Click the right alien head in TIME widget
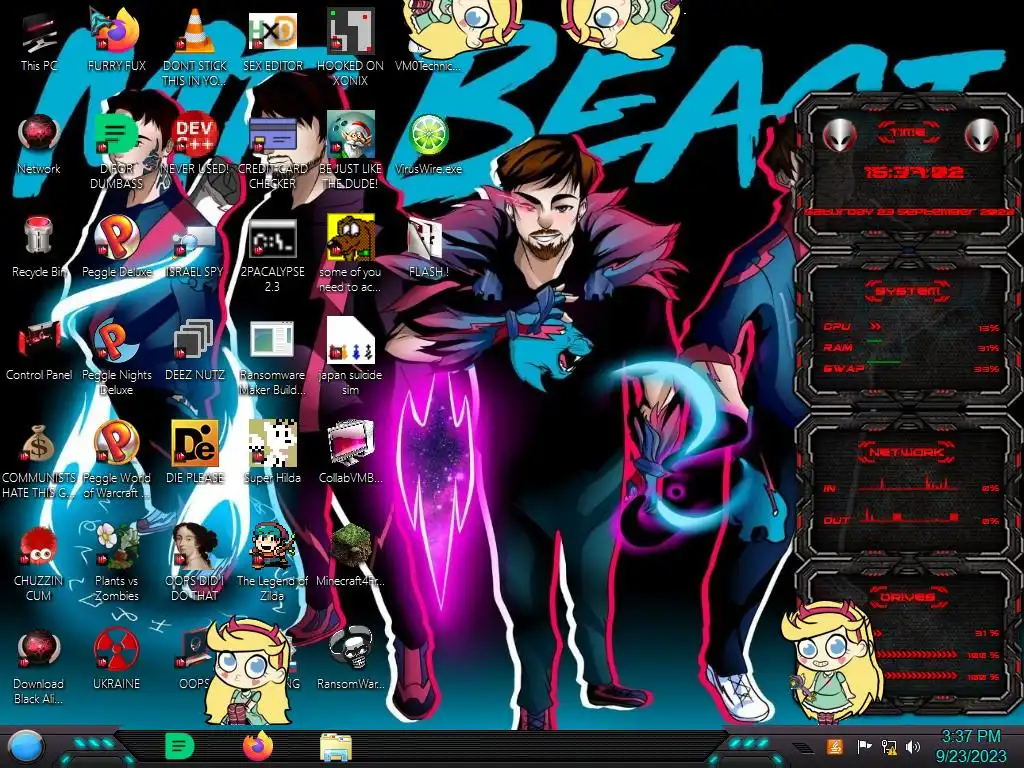Screen dimensions: 1024x768 [x=981, y=136]
